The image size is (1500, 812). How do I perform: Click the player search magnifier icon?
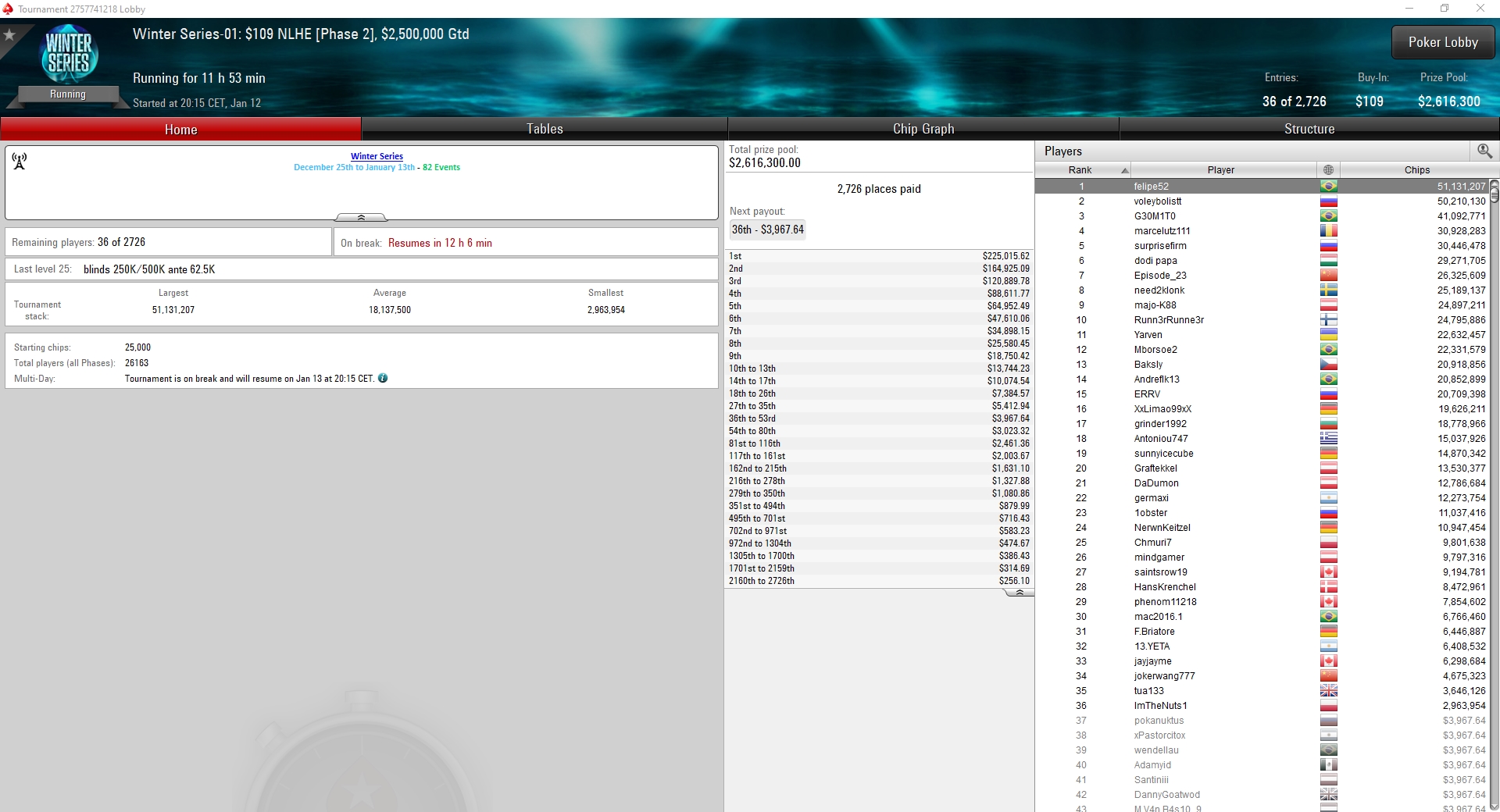click(1484, 151)
